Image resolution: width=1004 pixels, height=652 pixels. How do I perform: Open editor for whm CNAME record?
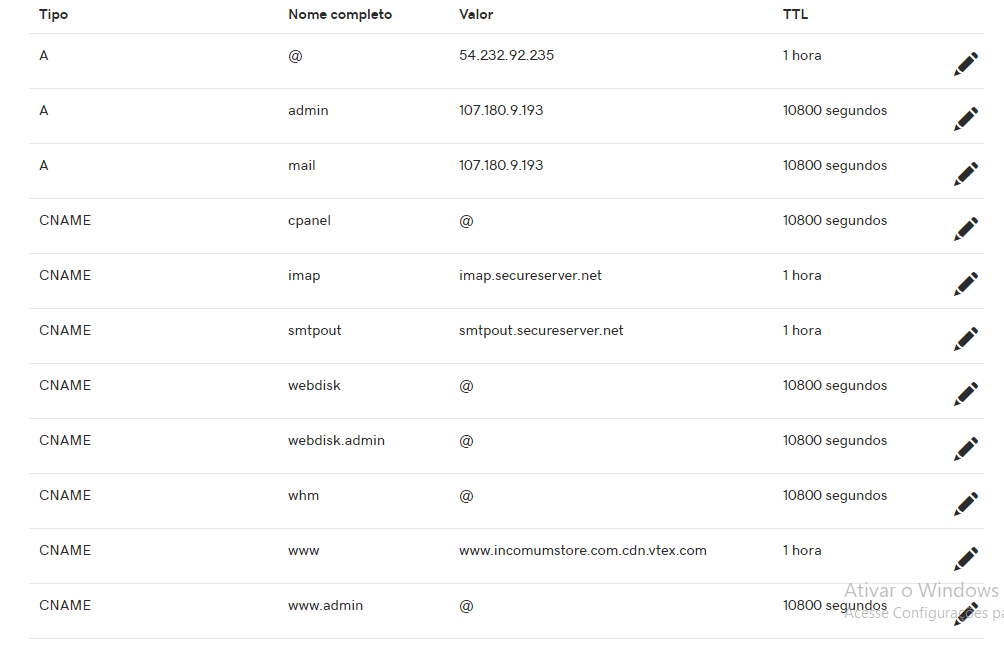point(965,505)
